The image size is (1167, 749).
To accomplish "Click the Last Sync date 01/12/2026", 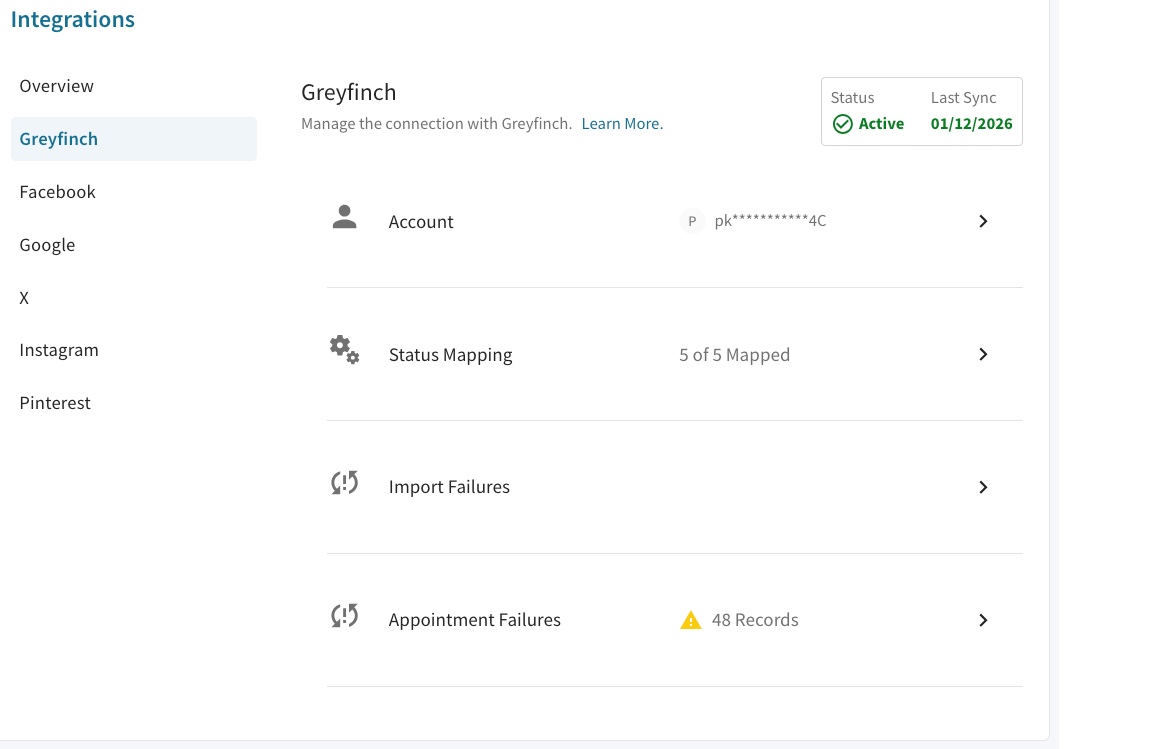I will (x=971, y=124).
